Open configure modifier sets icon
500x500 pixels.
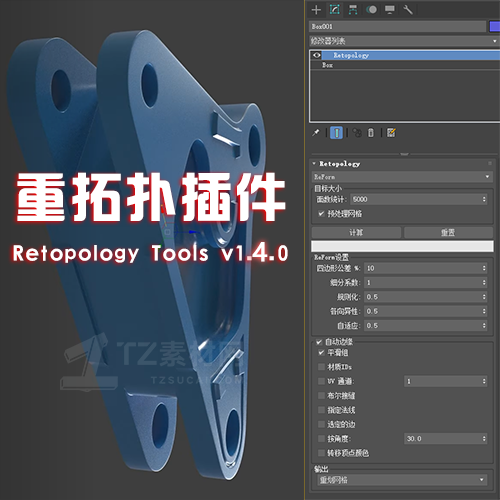(x=391, y=133)
